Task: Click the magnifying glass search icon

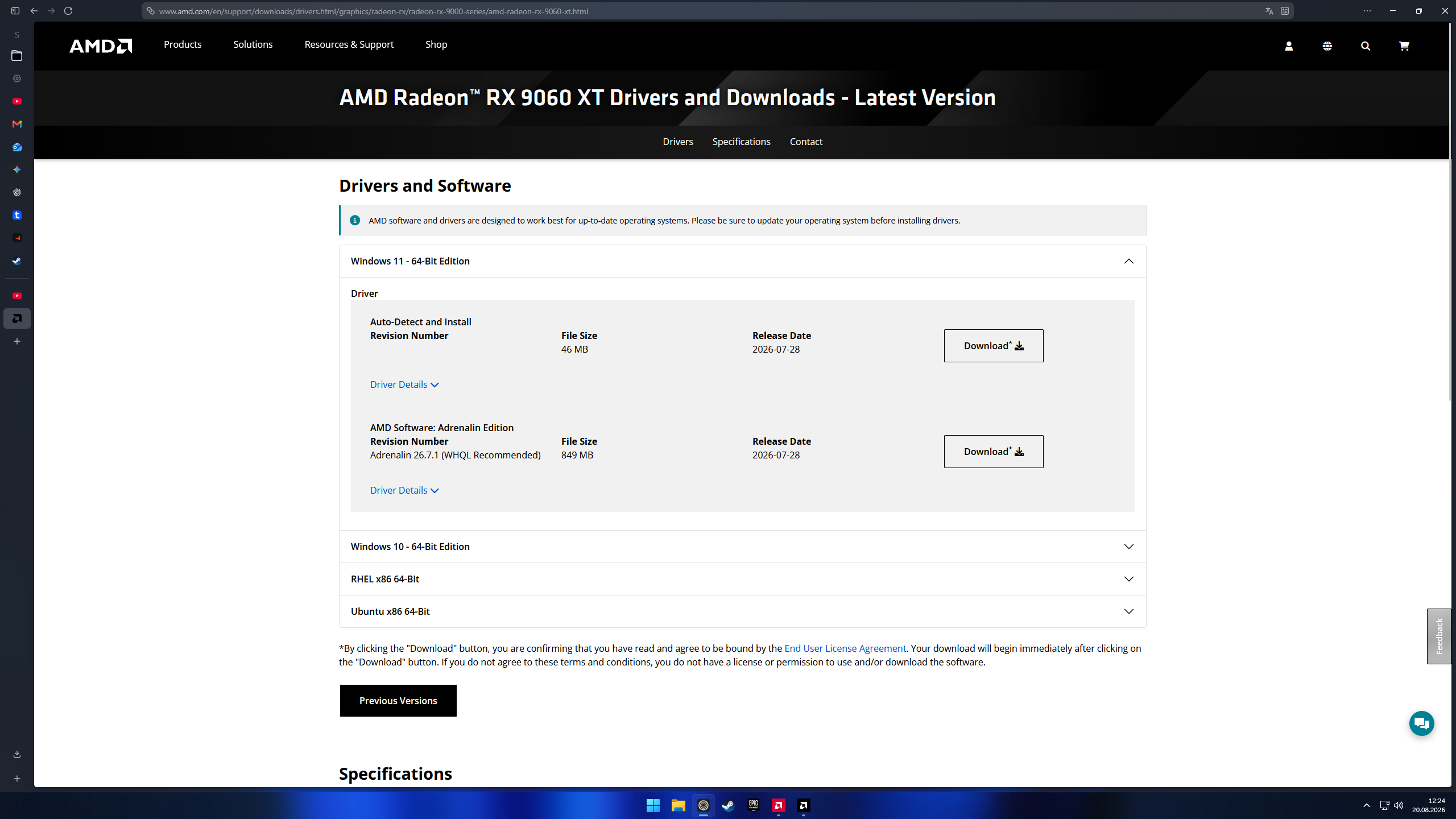Action: [x=1366, y=46]
